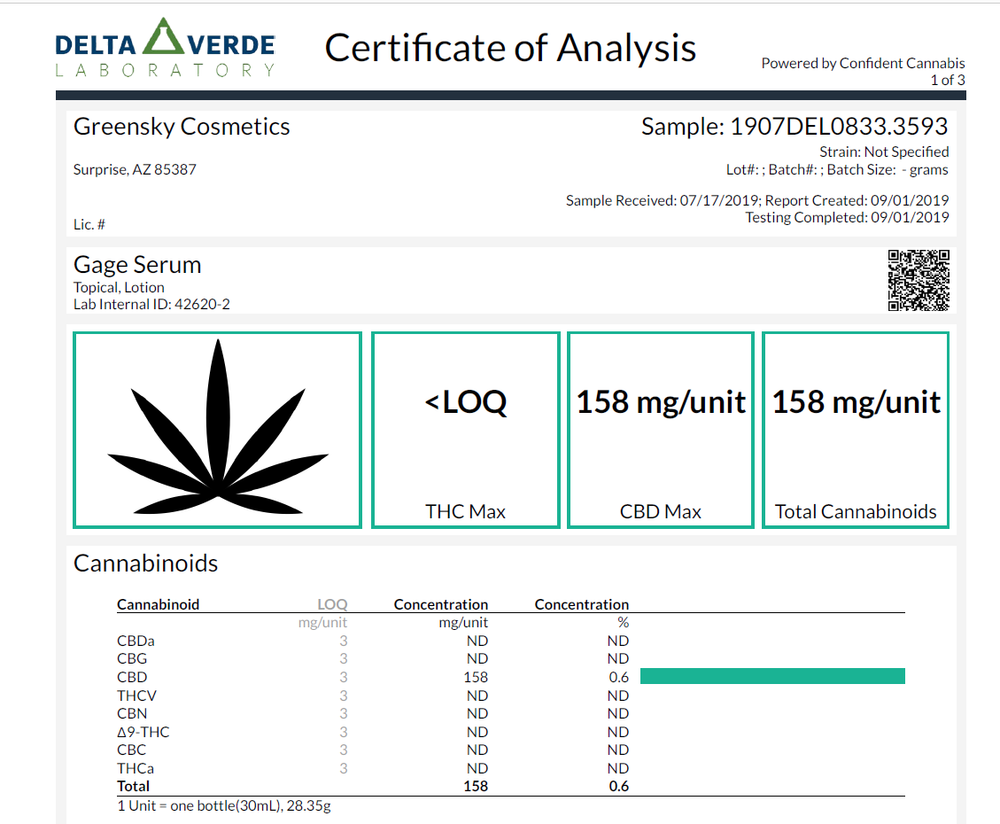Click the CBDa row label
The image size is (1000, 824).
[x=136, y=641]
